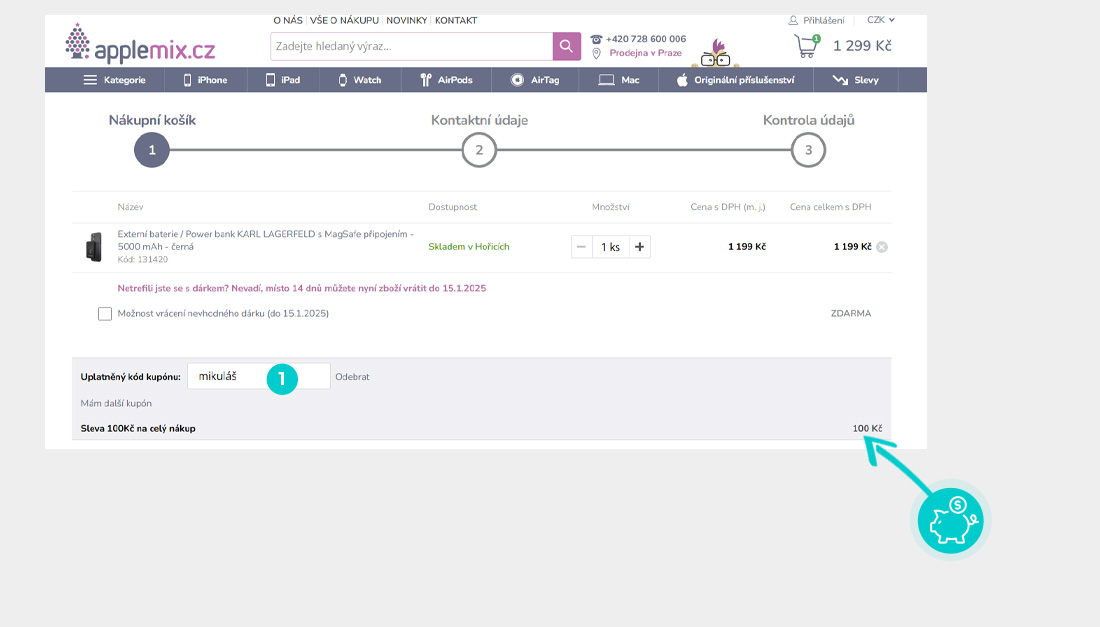Click the Cena s DPH (m. j.) column header
Viewport: 1100px width, 627px height.
tap(728, 207)
